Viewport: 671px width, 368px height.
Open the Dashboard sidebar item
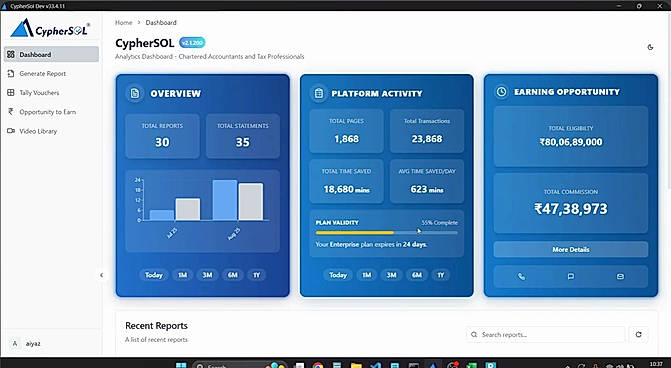click(x=51, y=54)
